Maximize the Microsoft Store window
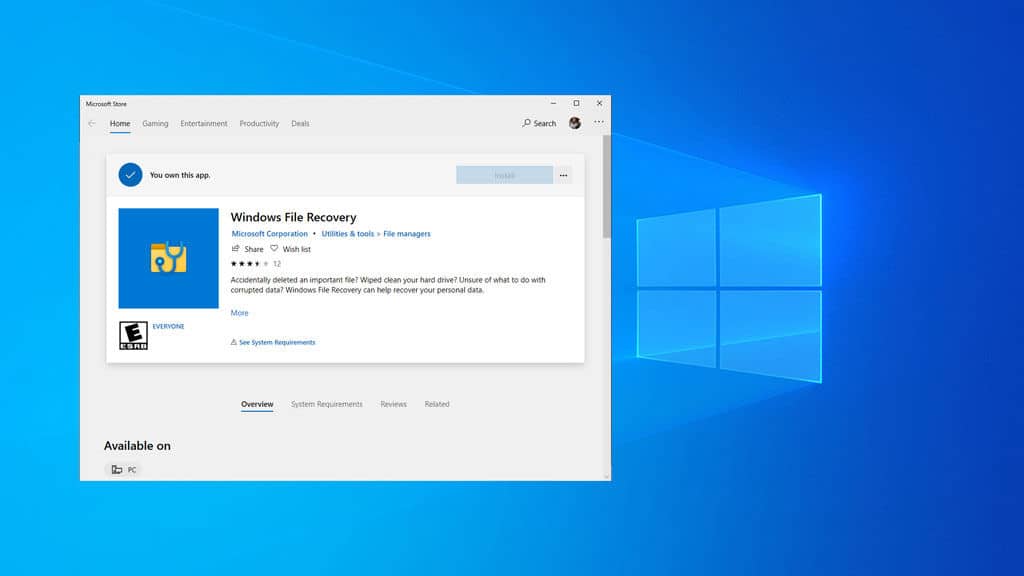This screenshot has width=1024, height=576. pyautogui.click(x=576, y=103)
